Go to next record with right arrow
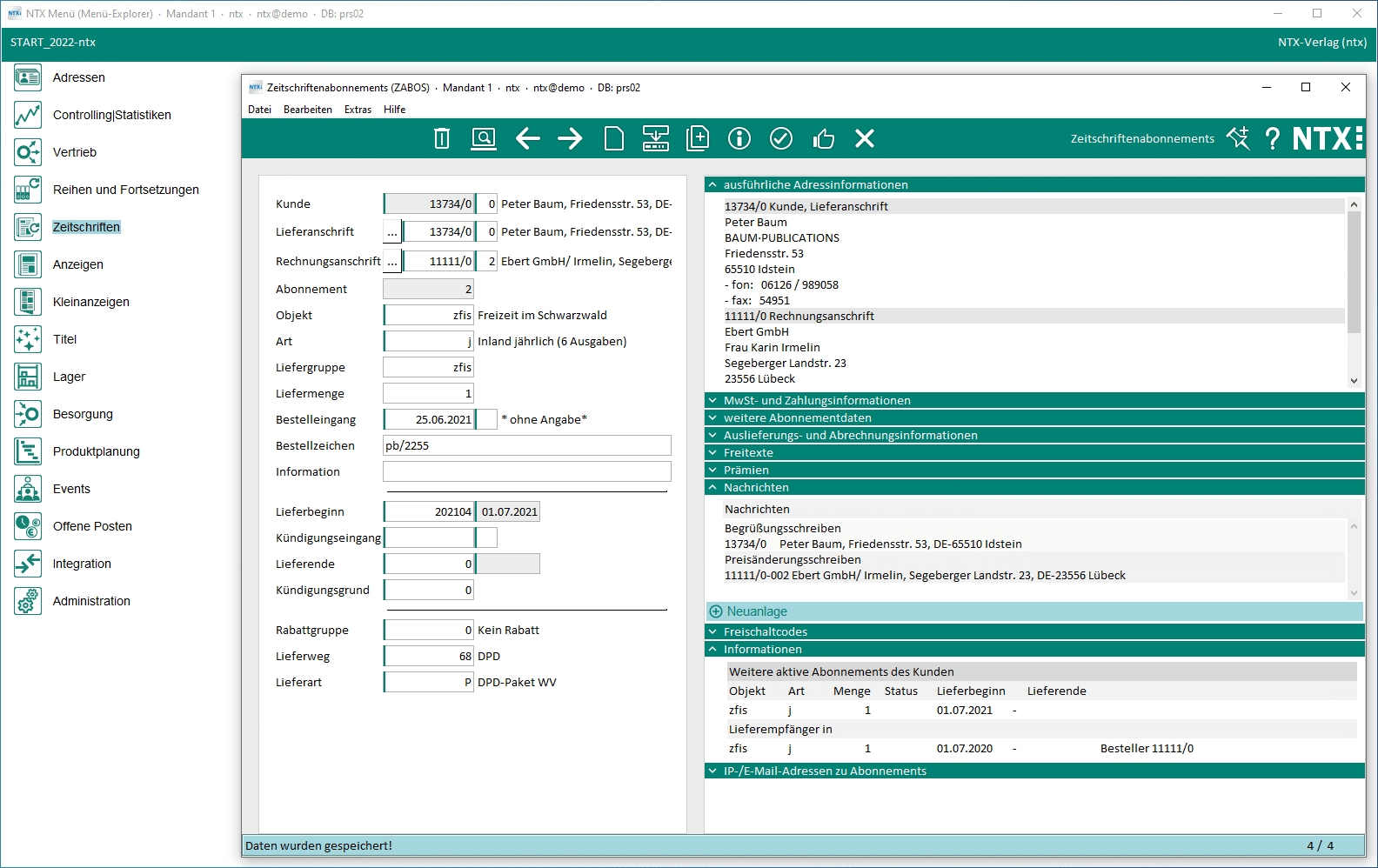1378x868 pixels. pyautogui.click(x=570, y=138)
